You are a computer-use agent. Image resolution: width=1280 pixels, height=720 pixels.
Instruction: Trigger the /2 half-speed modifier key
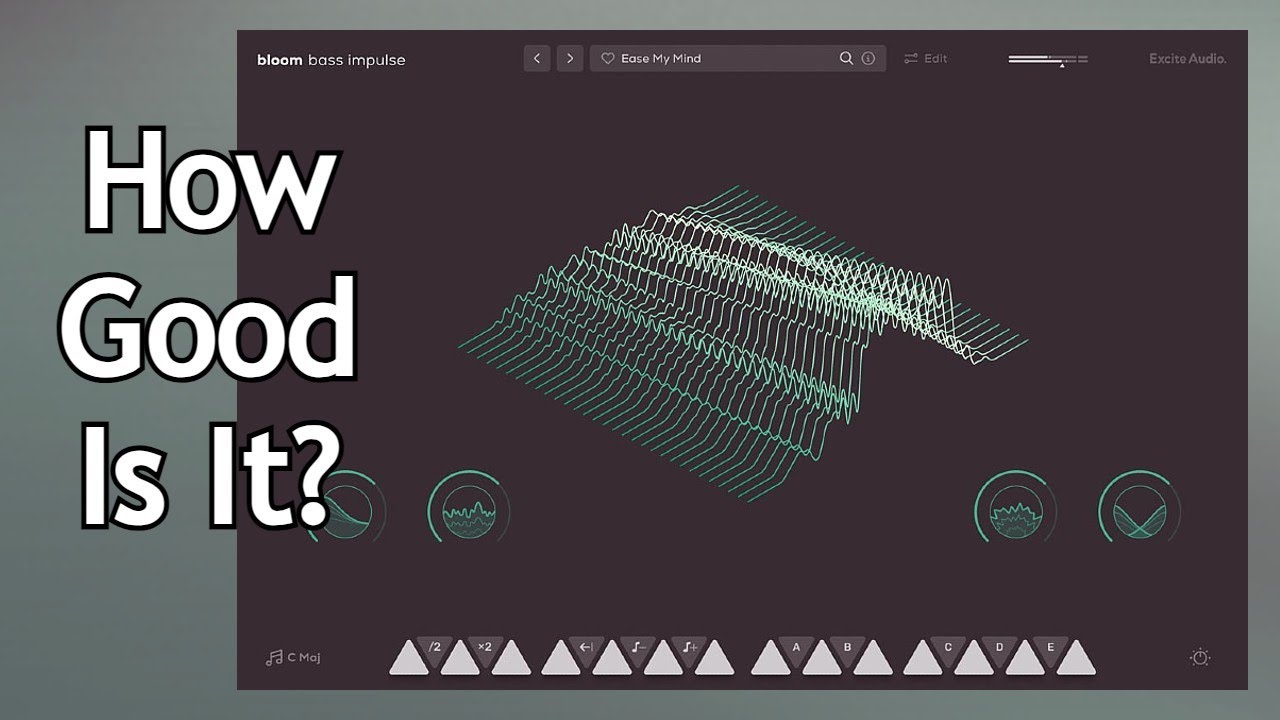coord(435,648)
